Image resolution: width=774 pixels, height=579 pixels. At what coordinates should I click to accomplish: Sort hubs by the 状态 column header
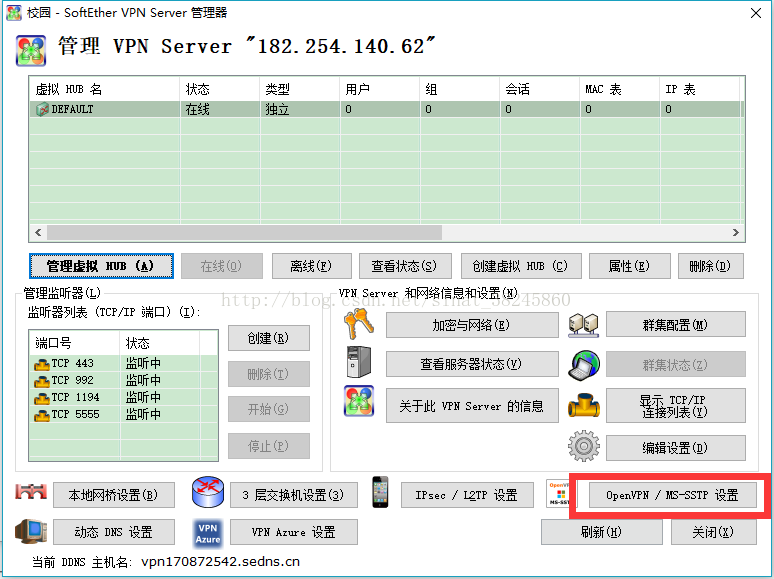point(218,89)
